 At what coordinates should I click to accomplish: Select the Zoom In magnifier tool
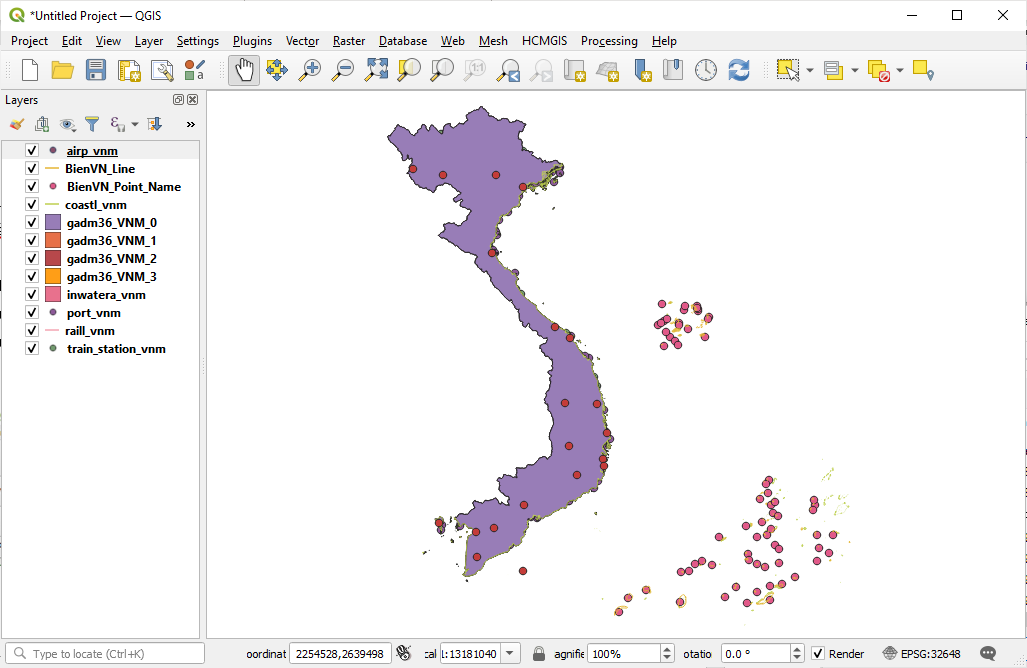pos(310,70)
